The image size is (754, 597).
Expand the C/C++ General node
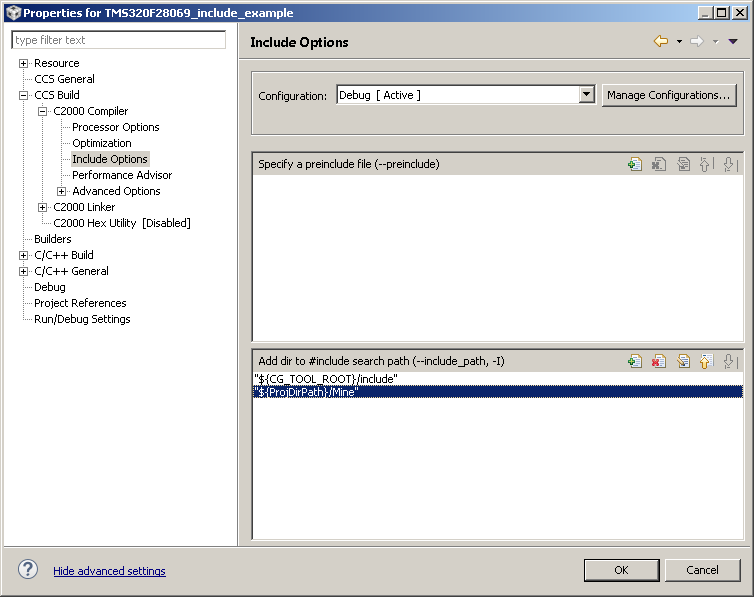click(23, 271)
